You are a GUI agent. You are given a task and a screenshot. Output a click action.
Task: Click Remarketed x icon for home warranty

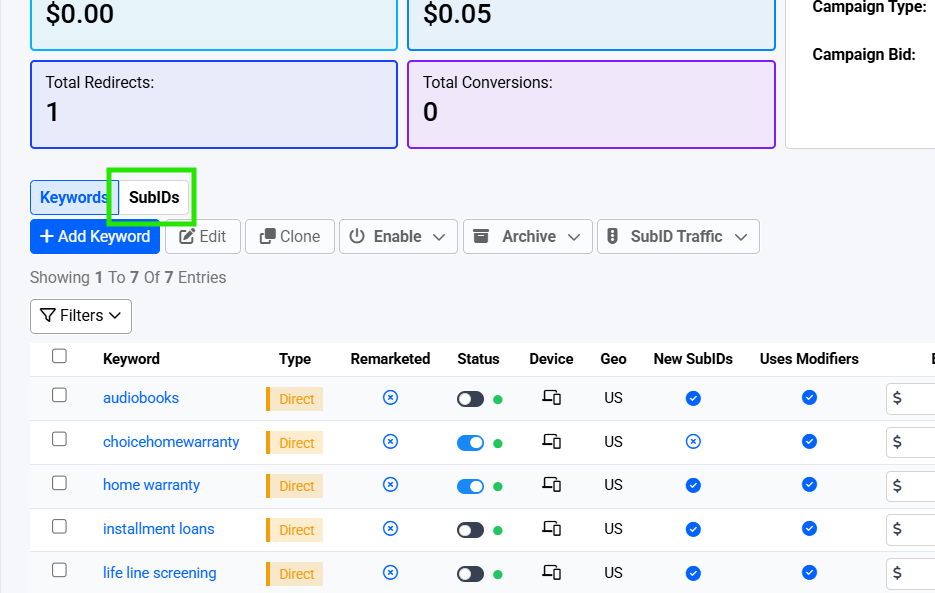pyautogui.click(x=390, y=485)
